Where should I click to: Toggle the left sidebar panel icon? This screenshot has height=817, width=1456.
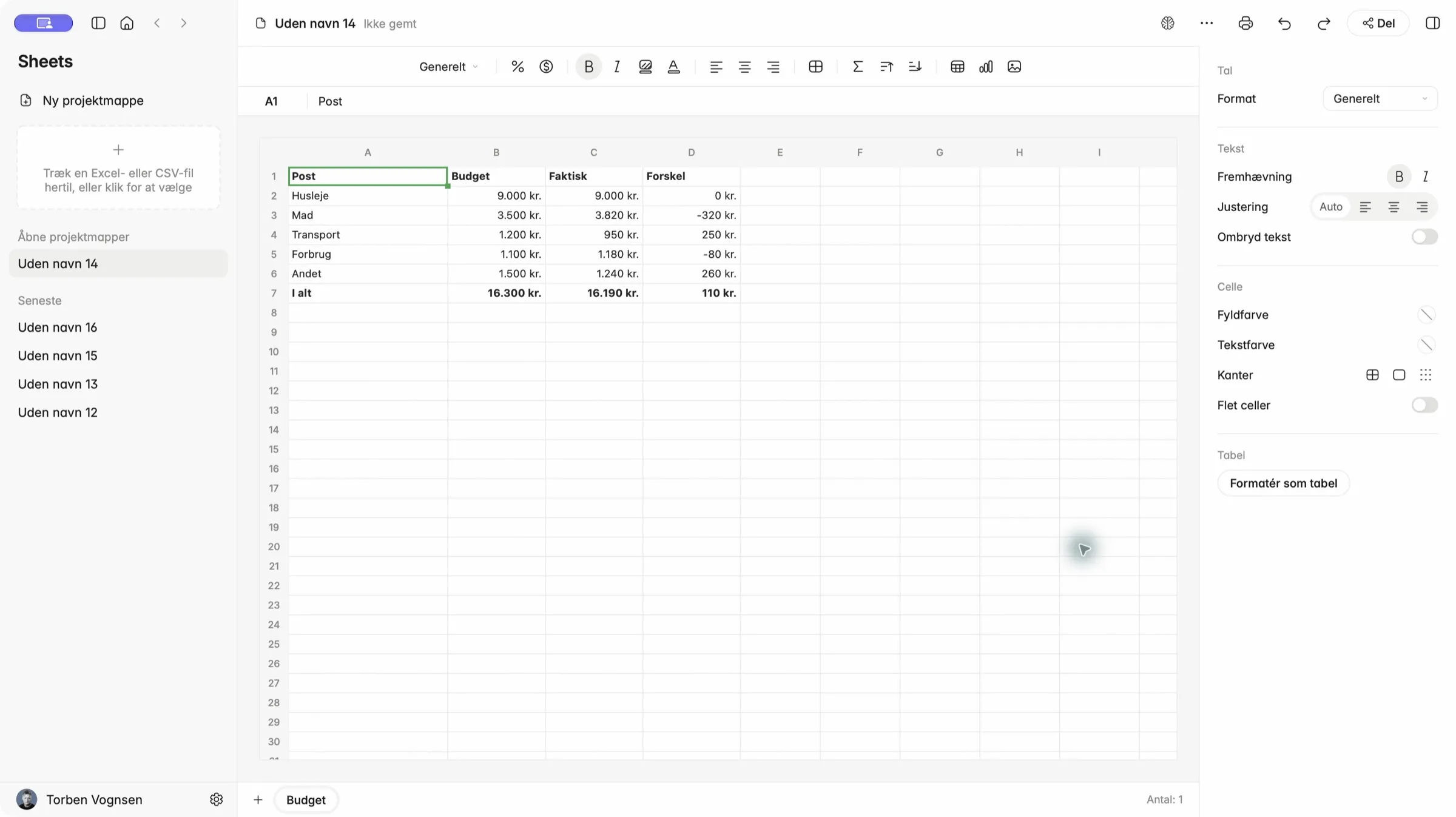(x=98, y=23)
